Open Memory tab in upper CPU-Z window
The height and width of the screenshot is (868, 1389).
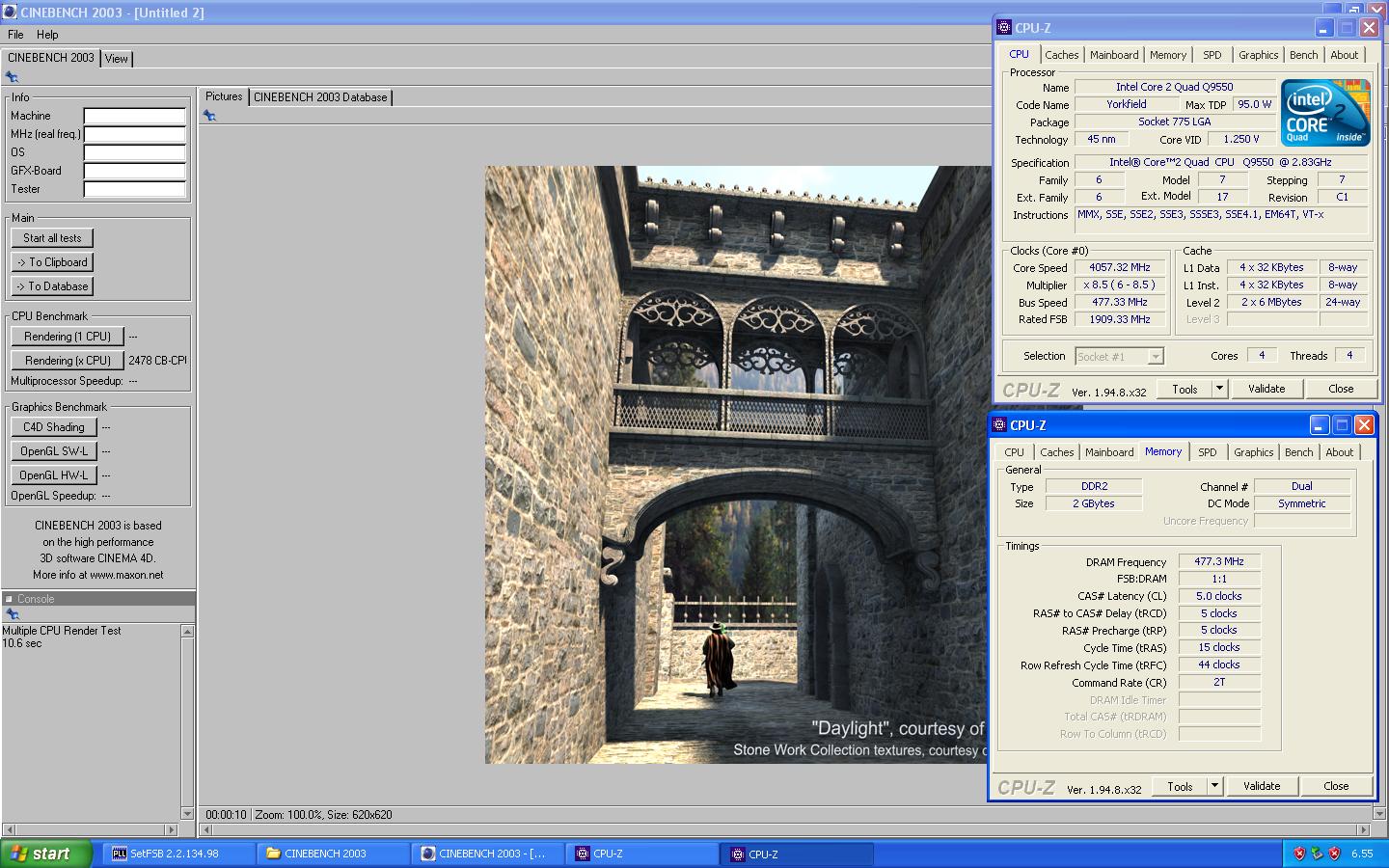(1168, 55)
